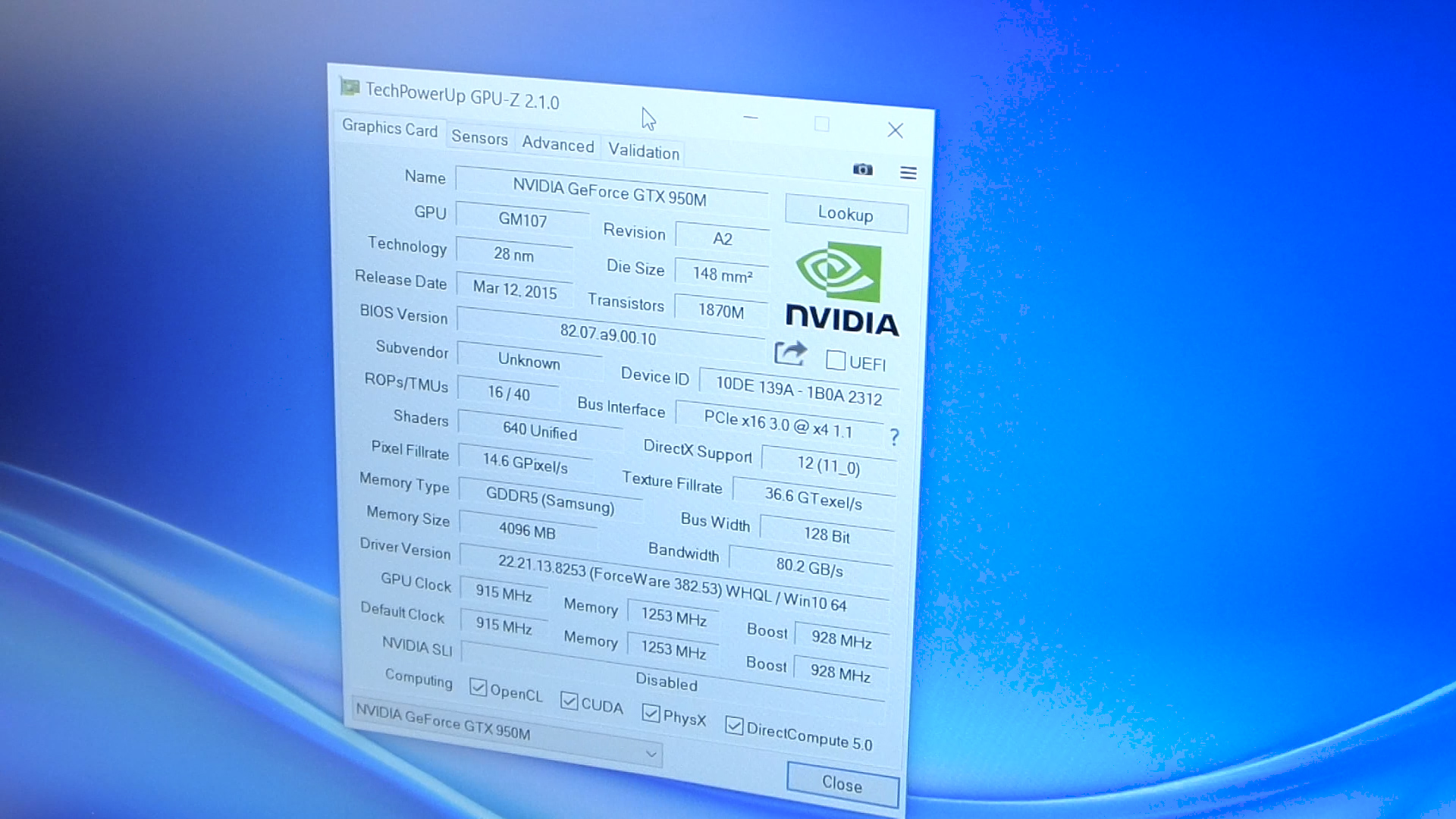Click the Device ID field value

point(790,393)
